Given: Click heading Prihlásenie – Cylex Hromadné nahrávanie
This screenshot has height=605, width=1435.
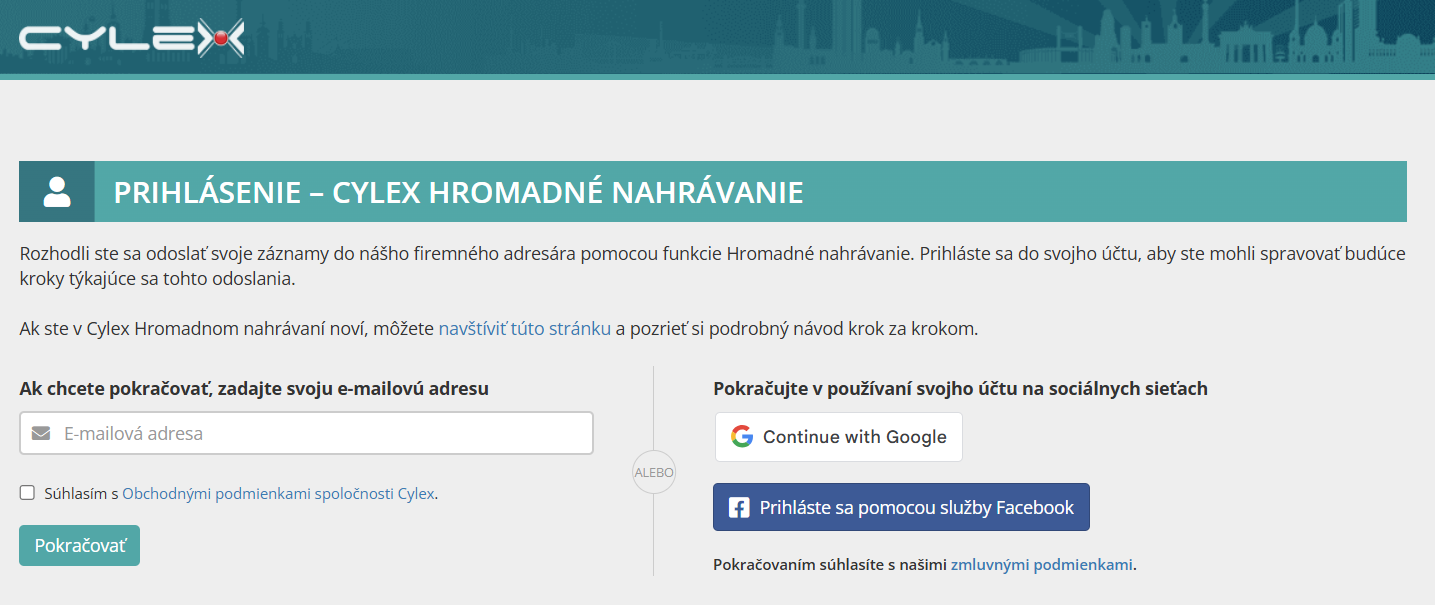Looking at the screenshot, I should click(458, 192).
